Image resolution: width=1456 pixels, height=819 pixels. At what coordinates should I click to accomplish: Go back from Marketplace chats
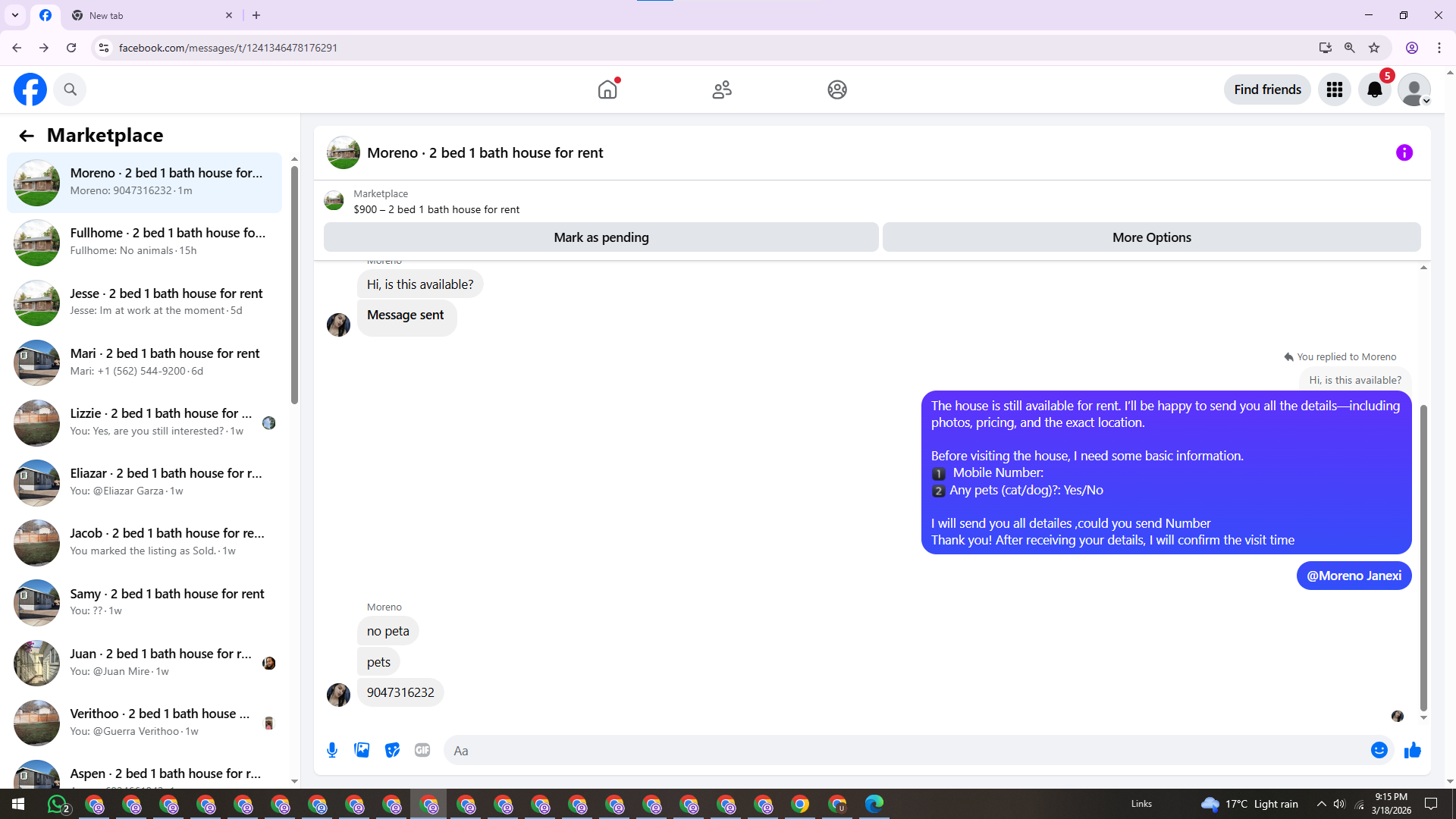pos(27,136)
